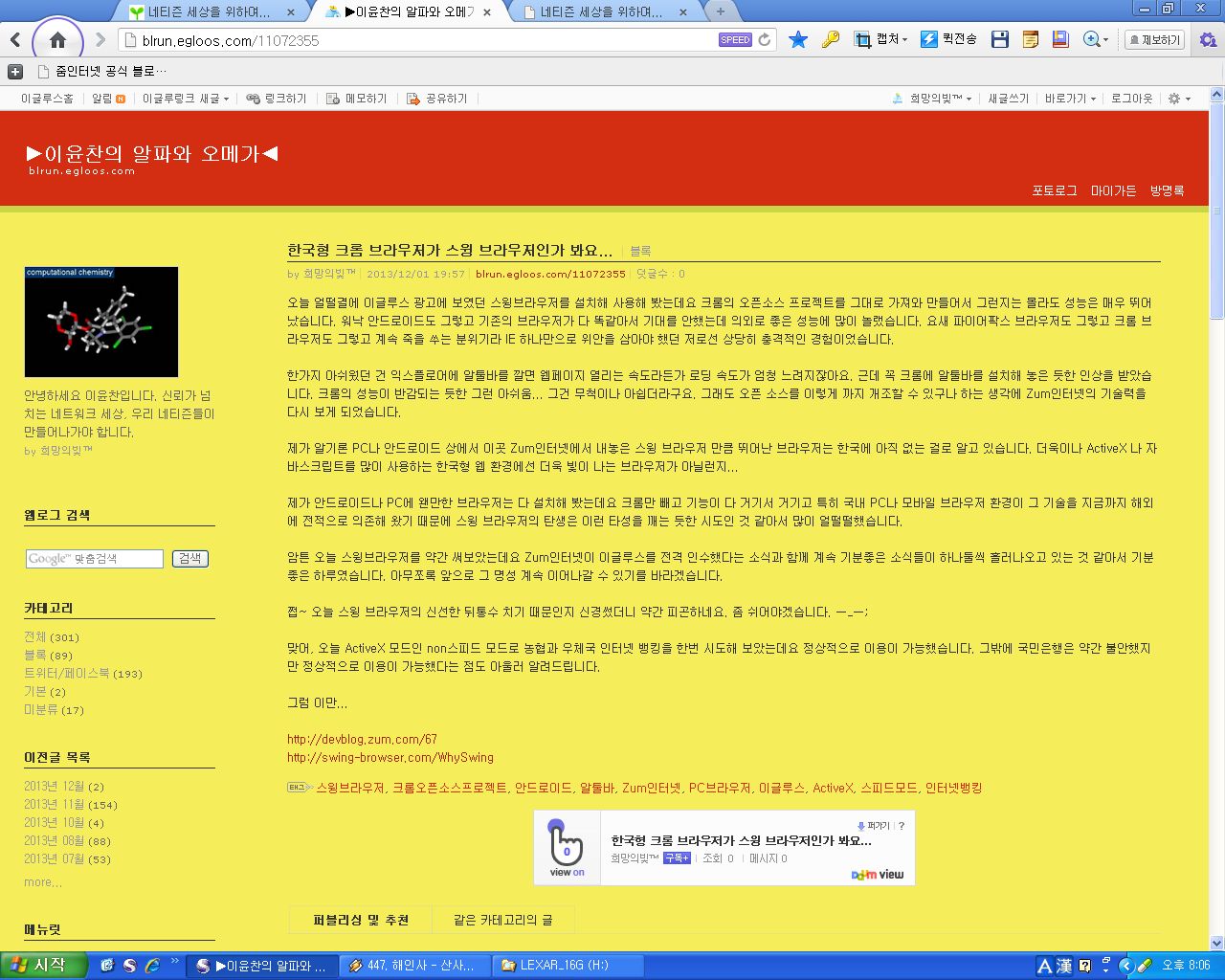Image resolution: width=1225 pixels, height=980 pixels.
Task: Save the page with the floppy disk icon
Action: (x=1000, y=40)
